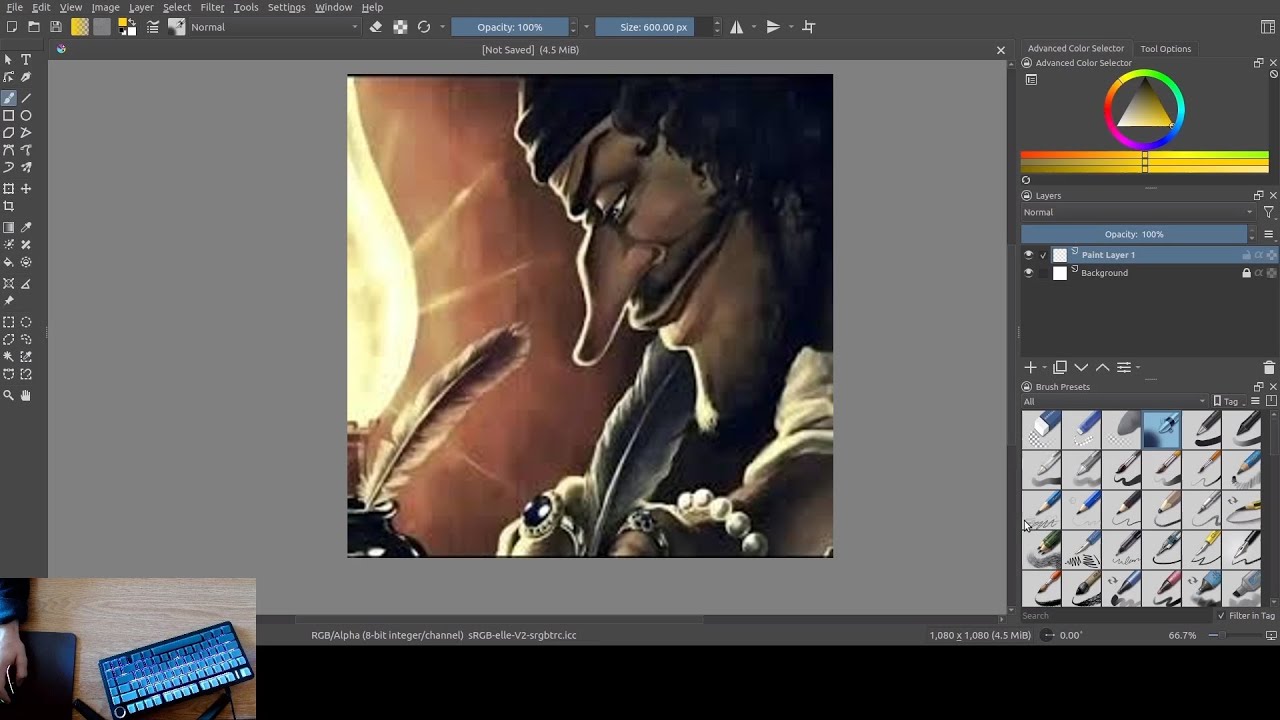Select the Color Sampler eyedropper tool

point(26,228)
